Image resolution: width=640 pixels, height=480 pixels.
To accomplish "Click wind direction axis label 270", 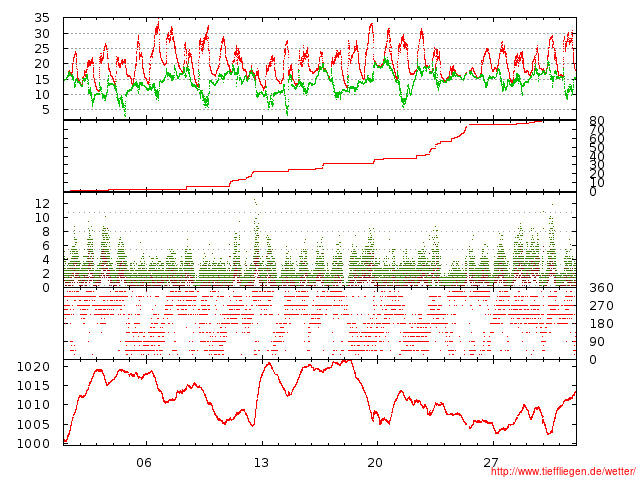I will pyautogui.click(x=601, y=306).
